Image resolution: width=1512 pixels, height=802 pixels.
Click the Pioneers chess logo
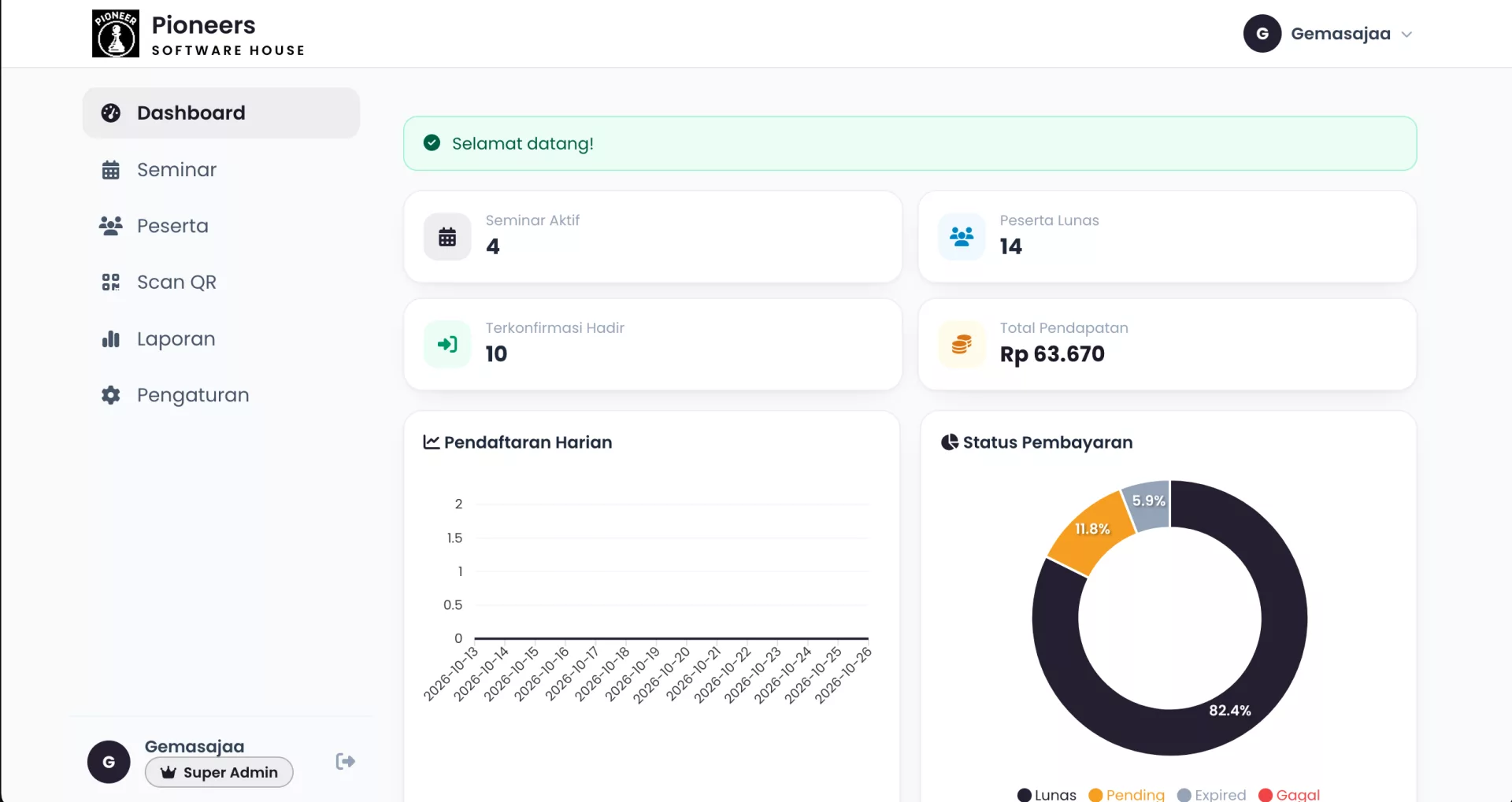click(116, 34)
